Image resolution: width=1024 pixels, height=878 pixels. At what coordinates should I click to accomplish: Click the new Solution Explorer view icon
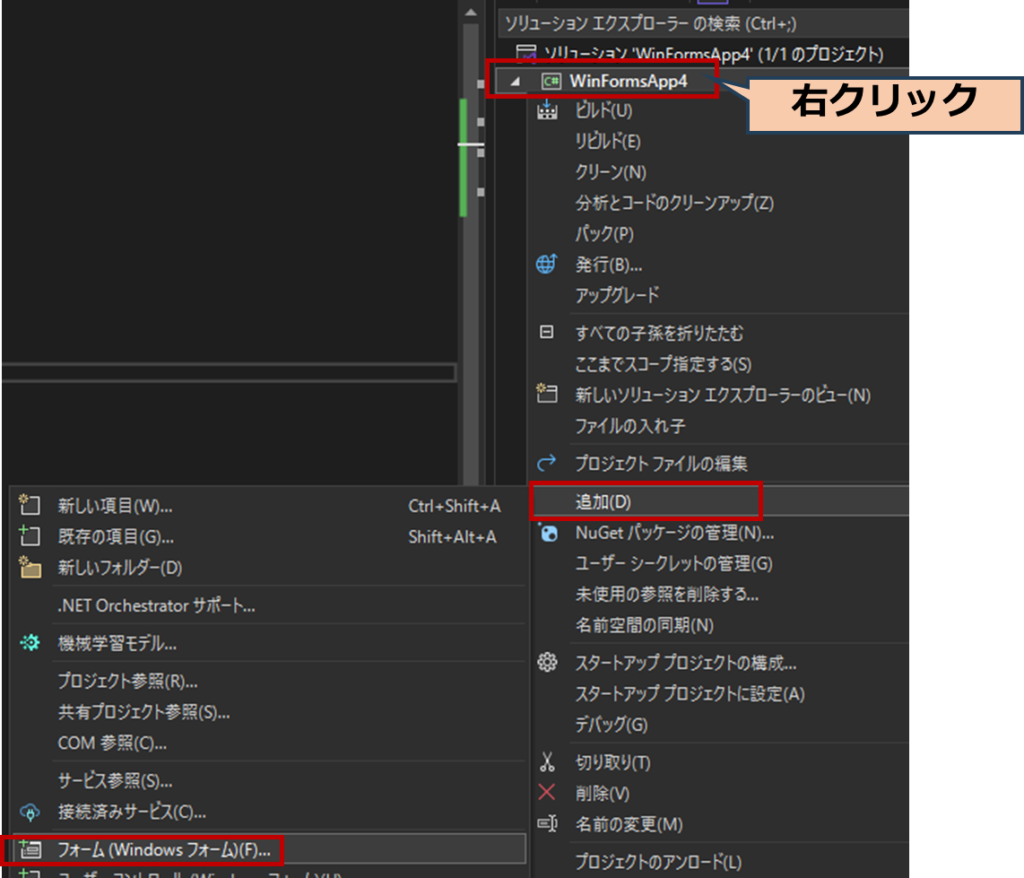(x=547, y=393)
